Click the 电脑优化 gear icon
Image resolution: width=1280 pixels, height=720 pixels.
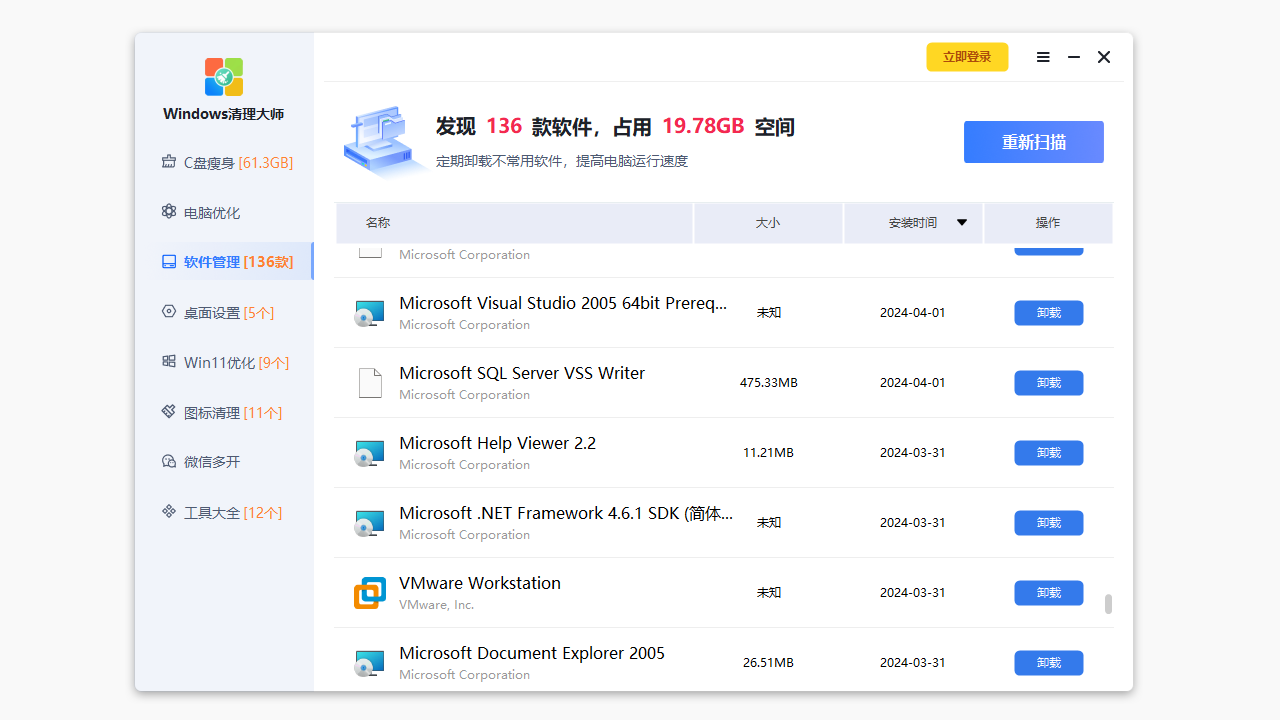pos(168,211)
